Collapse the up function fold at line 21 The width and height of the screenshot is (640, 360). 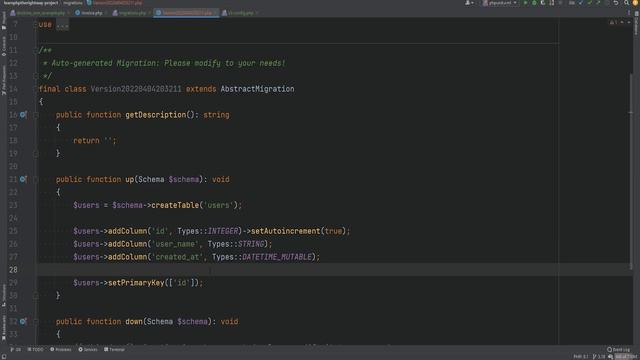pyautogui.click(x=36, y=180)
